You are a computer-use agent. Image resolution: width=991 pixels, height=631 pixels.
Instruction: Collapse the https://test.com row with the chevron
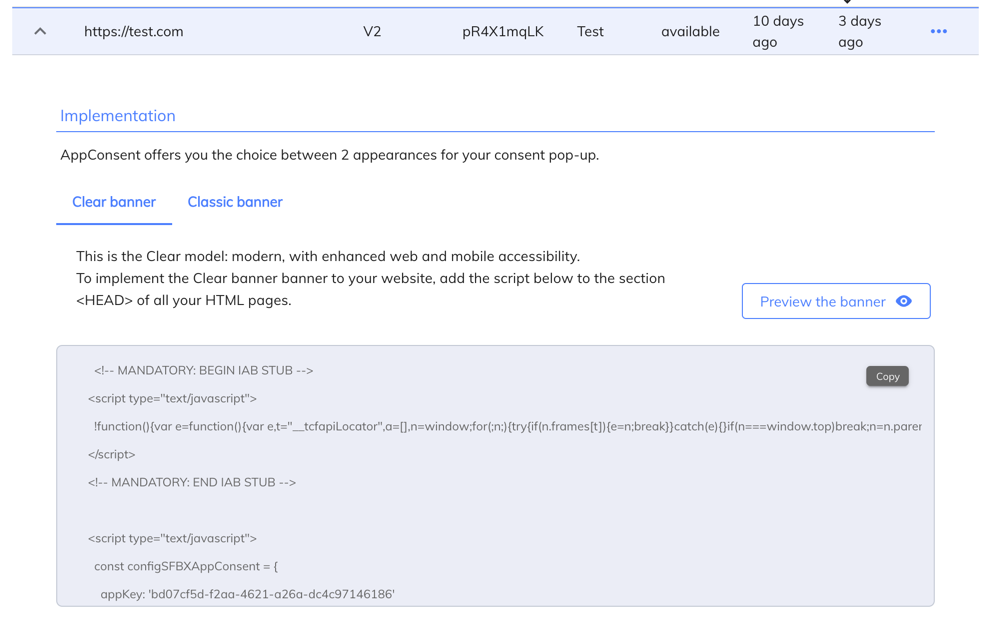(40, 31)
